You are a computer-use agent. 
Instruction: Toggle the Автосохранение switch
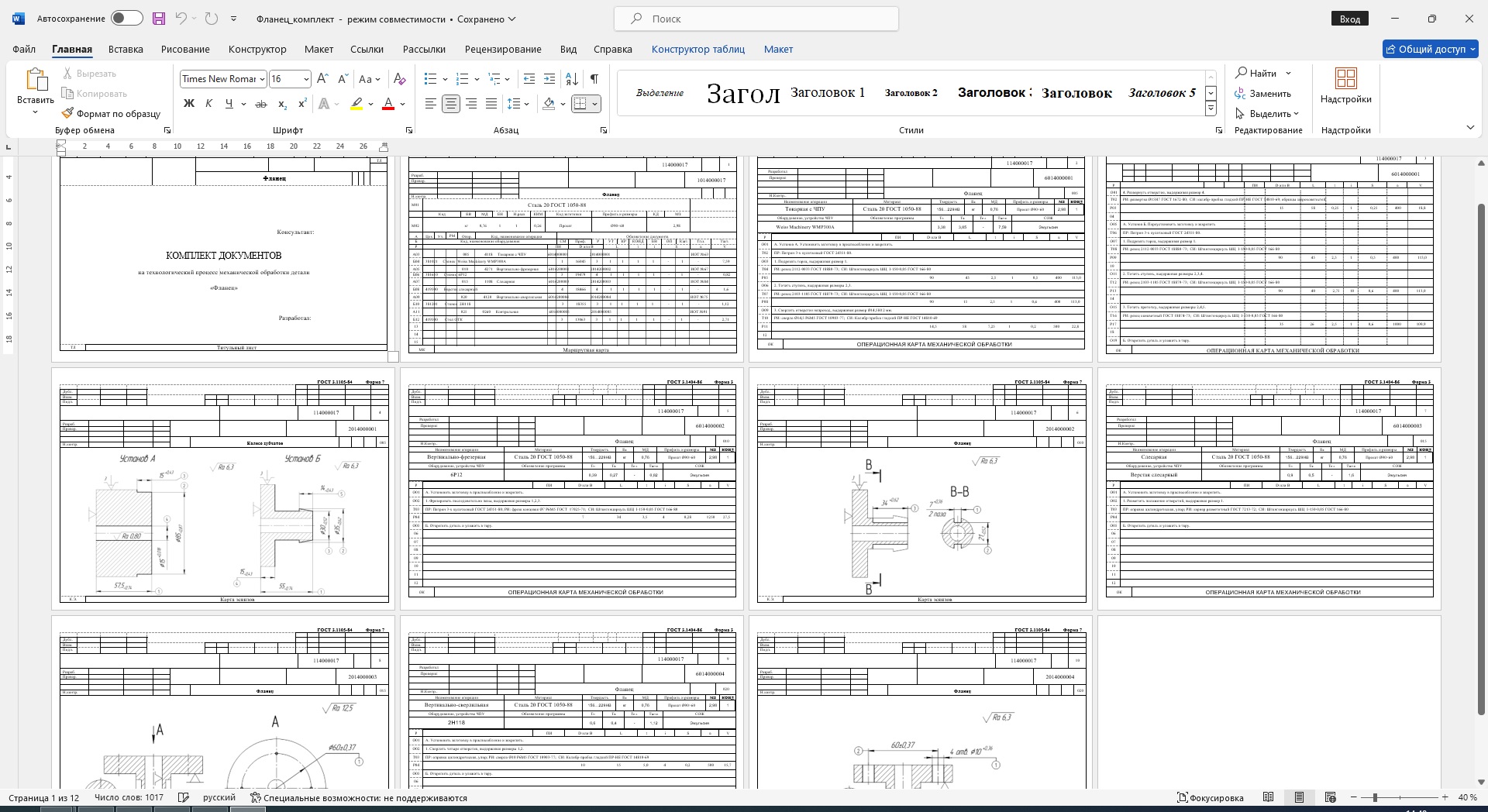click(x=126, y=19)
